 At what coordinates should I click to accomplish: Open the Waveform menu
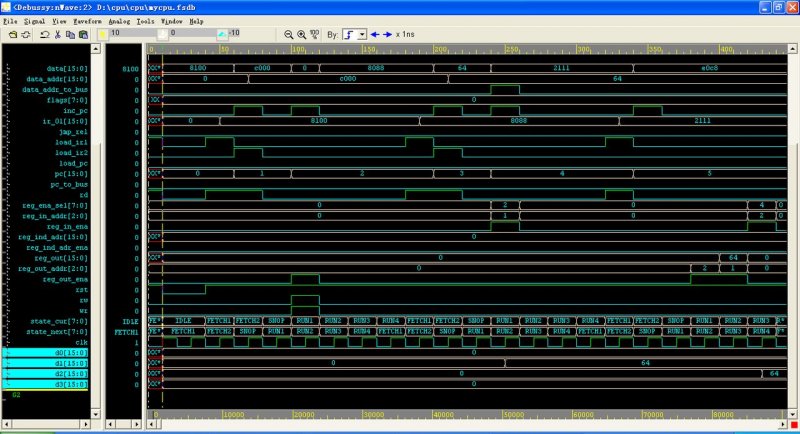[87, 21]
